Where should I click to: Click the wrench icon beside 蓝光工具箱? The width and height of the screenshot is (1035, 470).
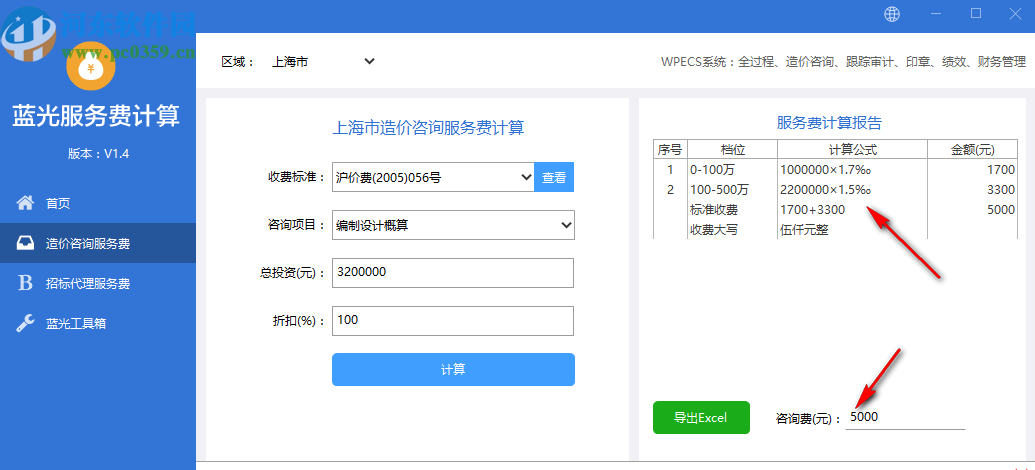pos(25,323)
